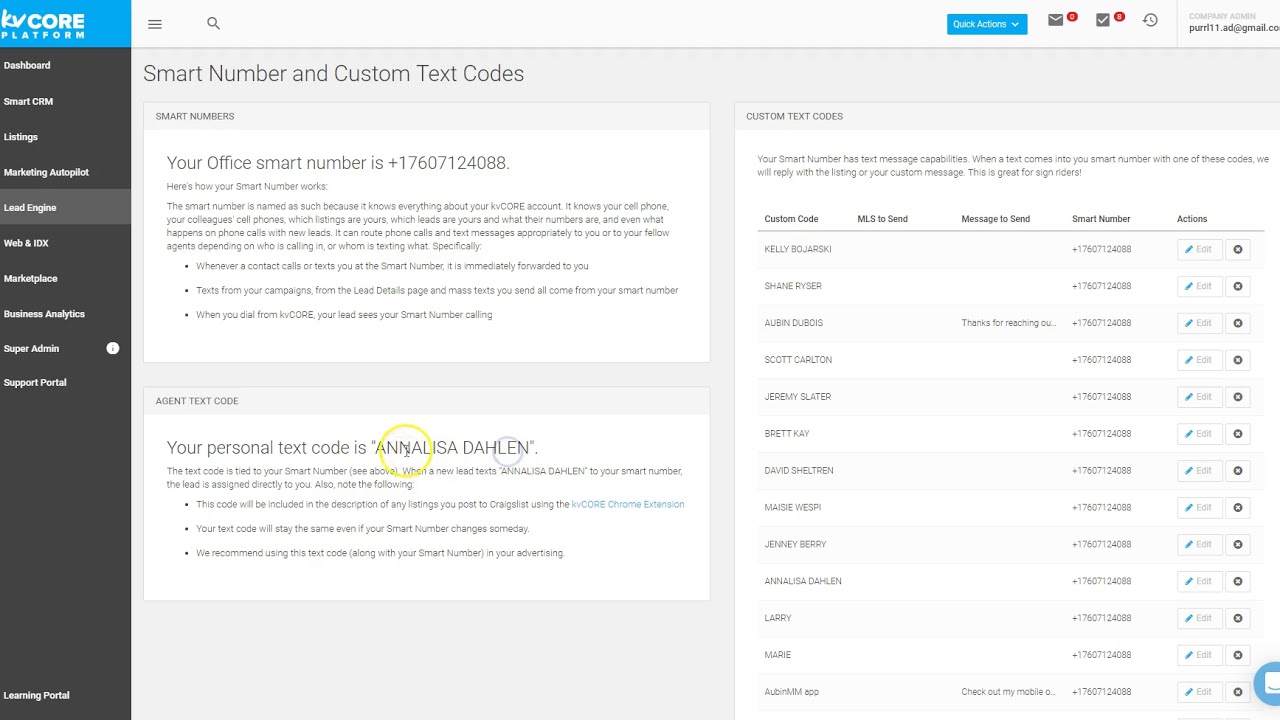1280x720 pixels.
Task: Open the history clock icon
Action: point(1151,20)
